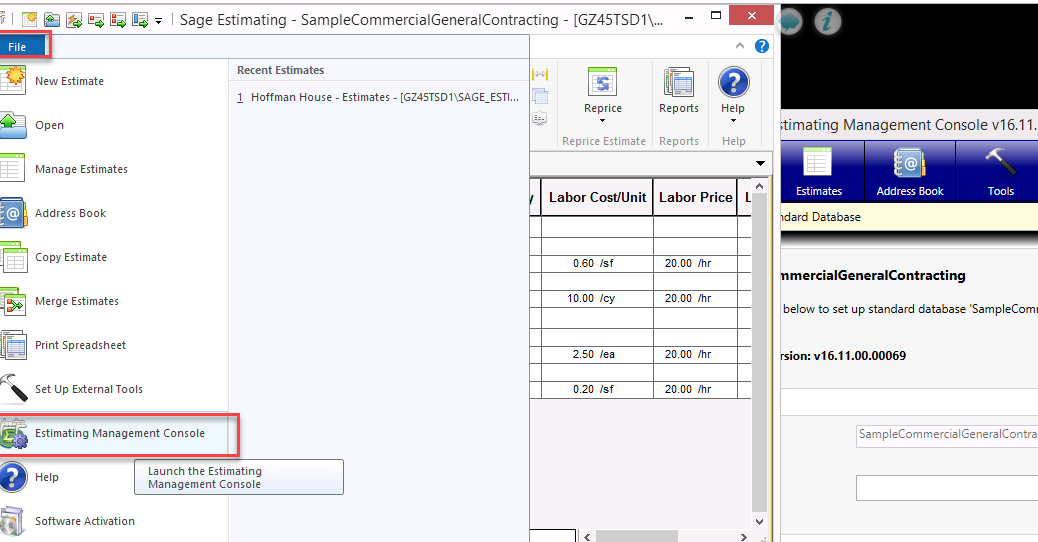
Task: Select the 2.50 /ea labor cost cell
Action: 597,355
